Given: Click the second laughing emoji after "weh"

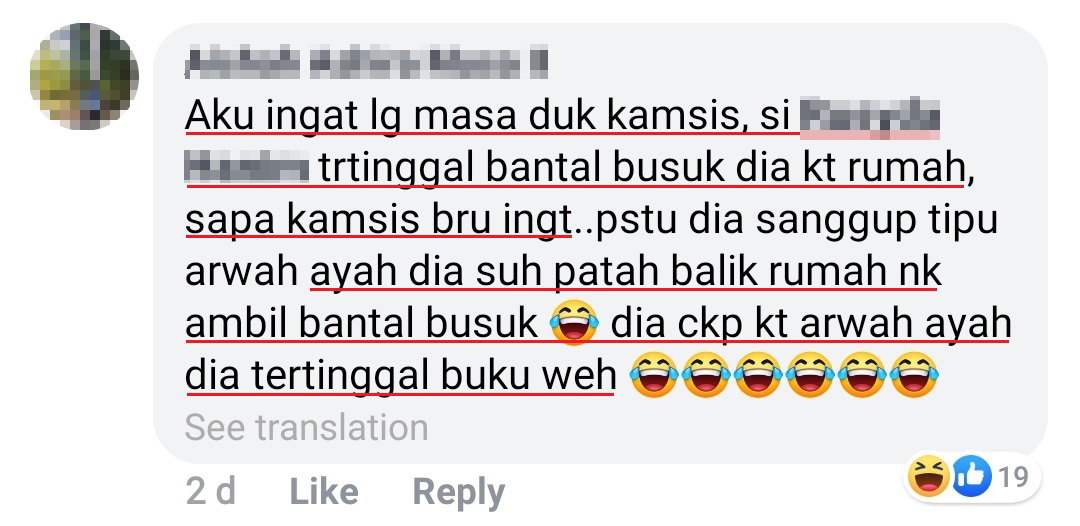Looking at the screenshot, I should [705, 376].
